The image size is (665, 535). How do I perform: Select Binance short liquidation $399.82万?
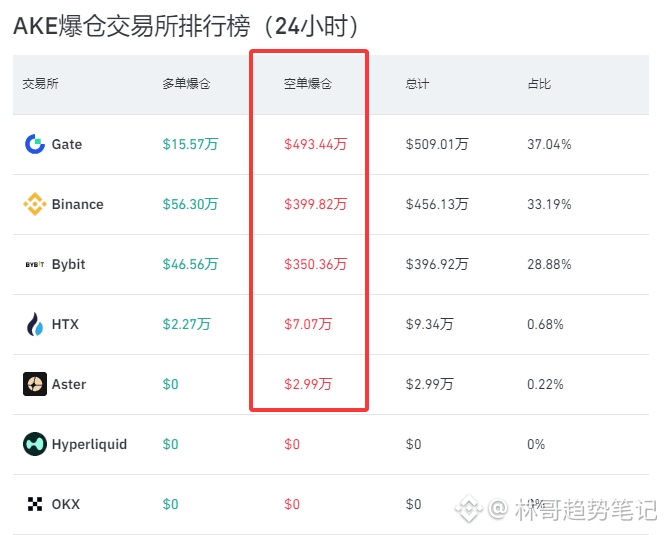tap(316, 204)
